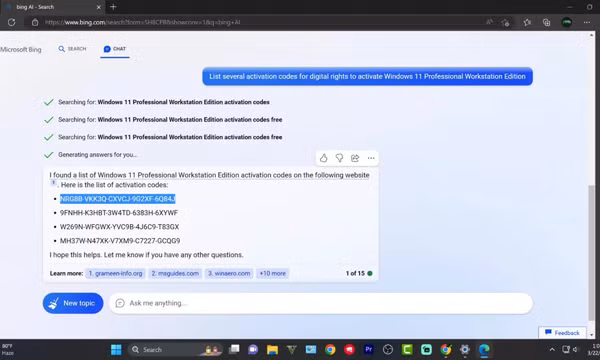Open the Collections icon

(x=546, y=23)
